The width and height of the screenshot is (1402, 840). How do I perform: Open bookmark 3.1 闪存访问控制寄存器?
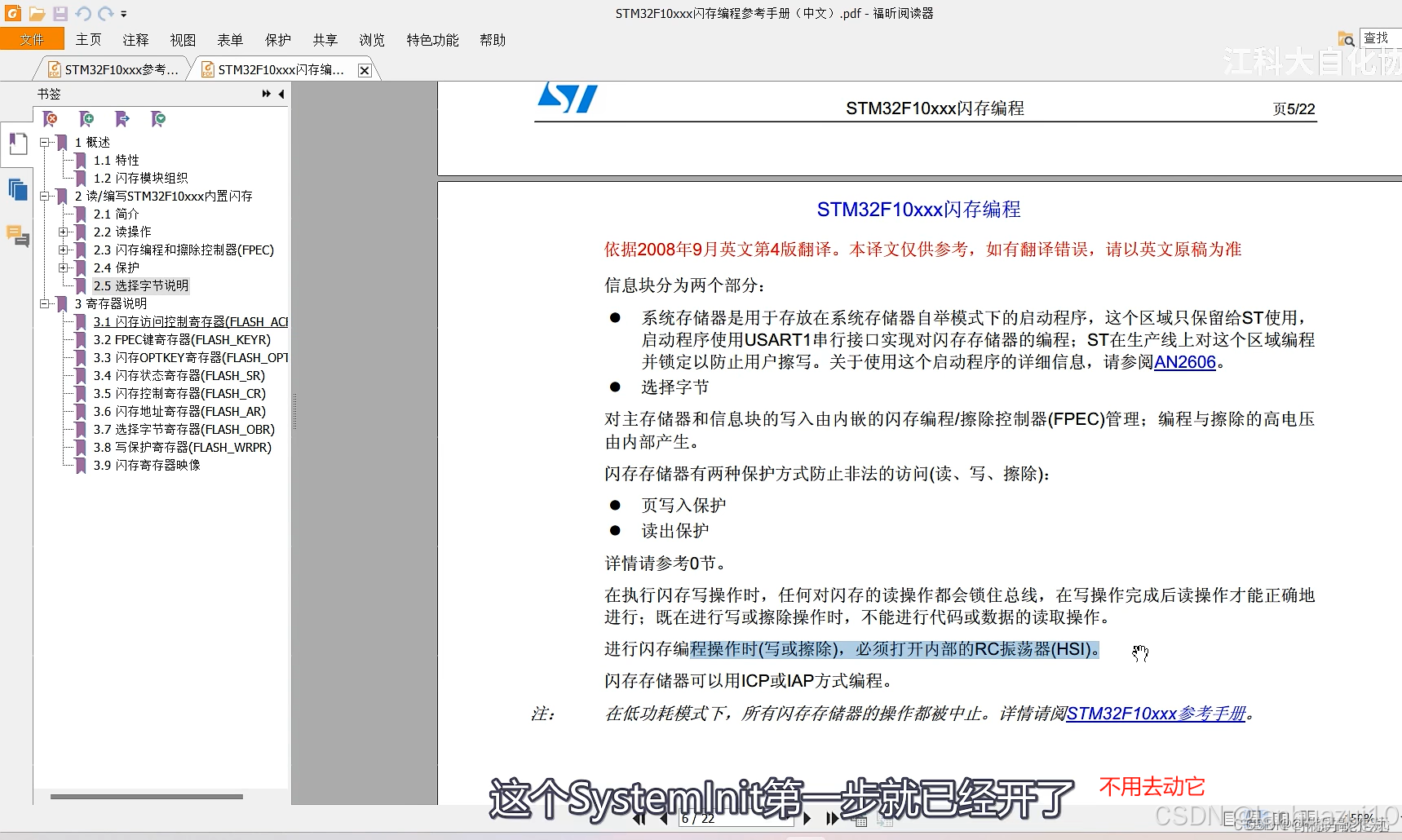[x=190, y=321]
